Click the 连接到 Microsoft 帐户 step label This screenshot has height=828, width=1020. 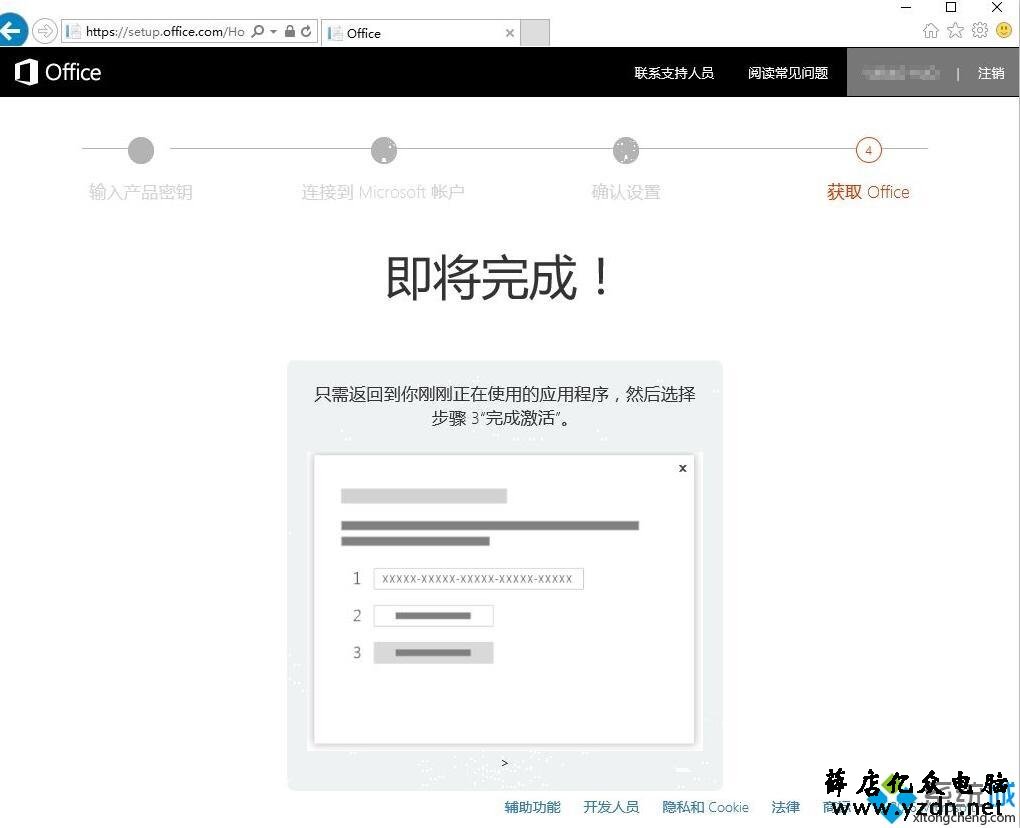382,192
